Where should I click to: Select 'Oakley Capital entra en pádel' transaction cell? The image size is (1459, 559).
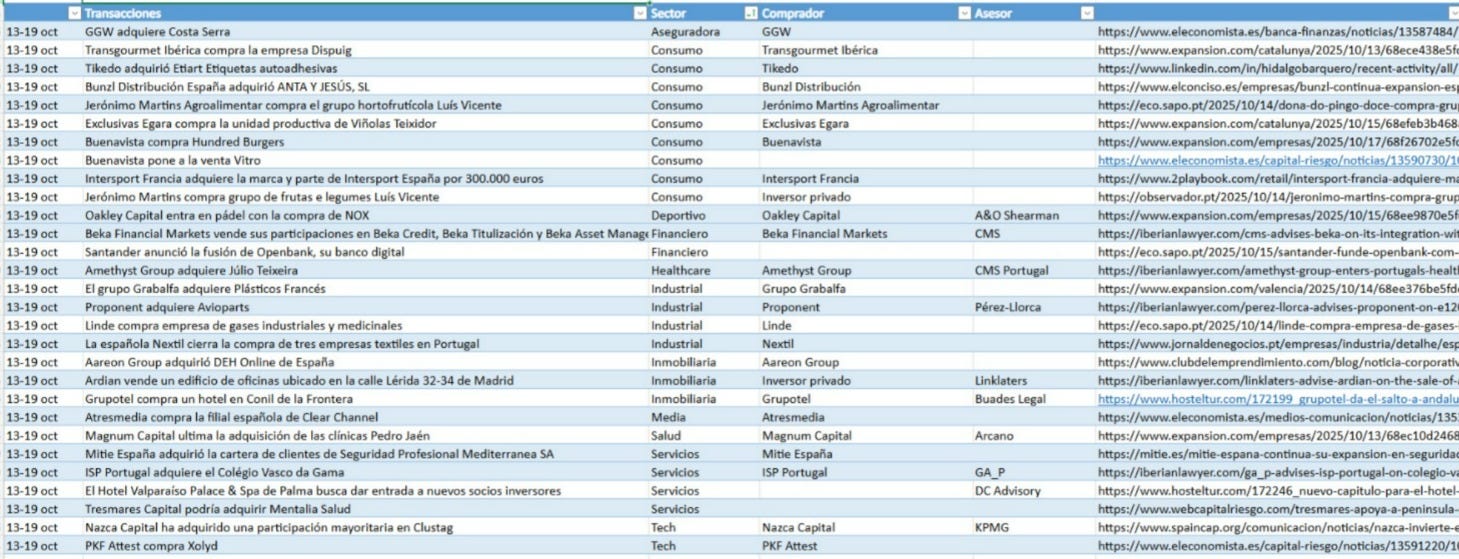(x=364, y=215)
